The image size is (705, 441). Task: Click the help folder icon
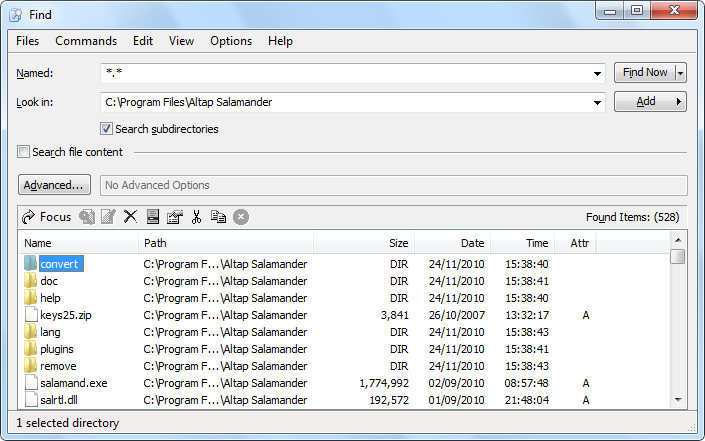point(31,298)
